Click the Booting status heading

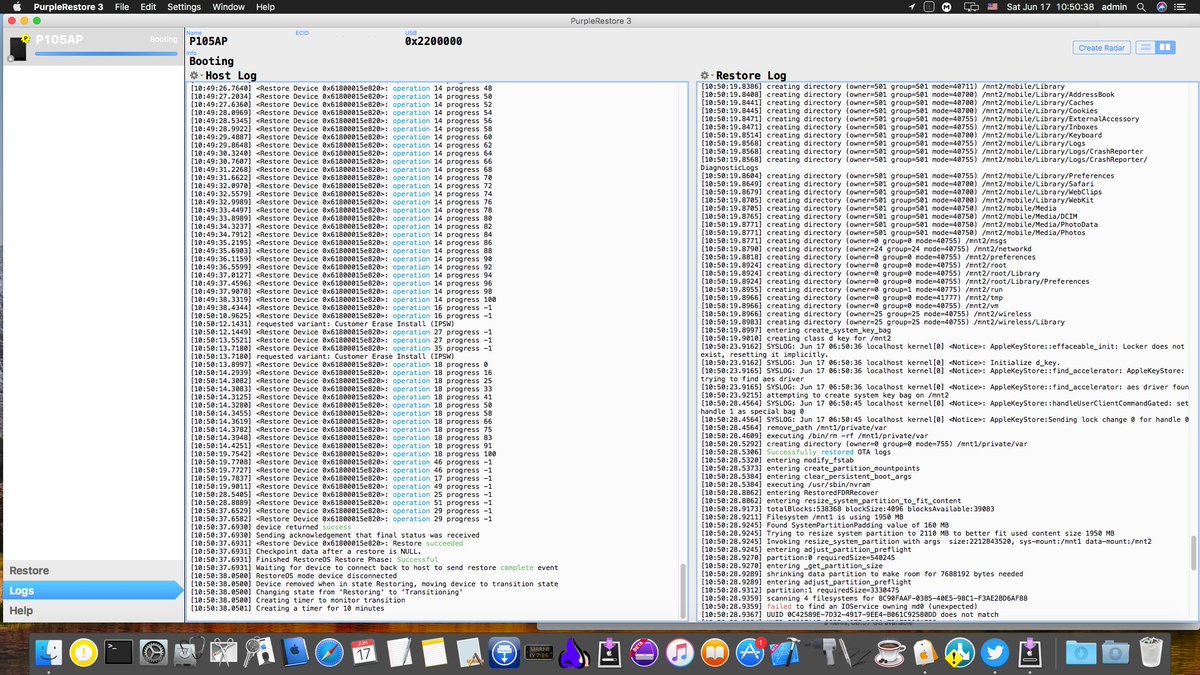click(x=211, y=62)
